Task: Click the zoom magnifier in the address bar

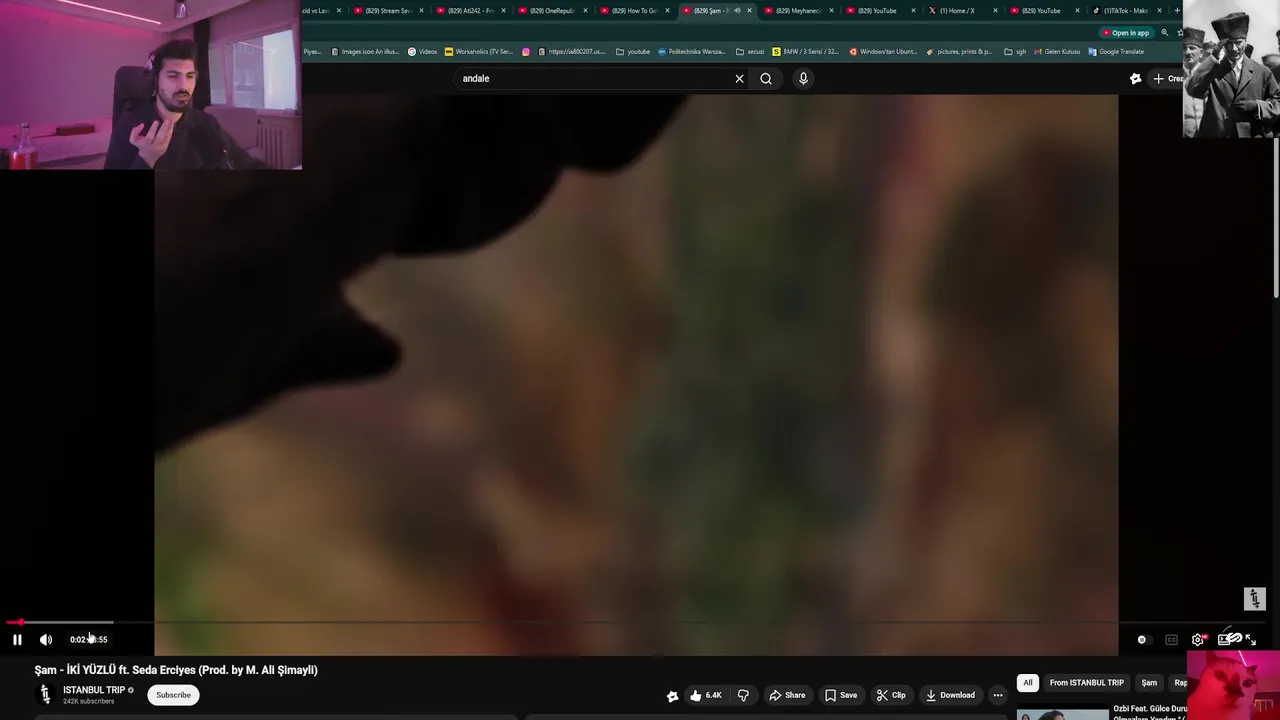Action: coord(1164,33)
